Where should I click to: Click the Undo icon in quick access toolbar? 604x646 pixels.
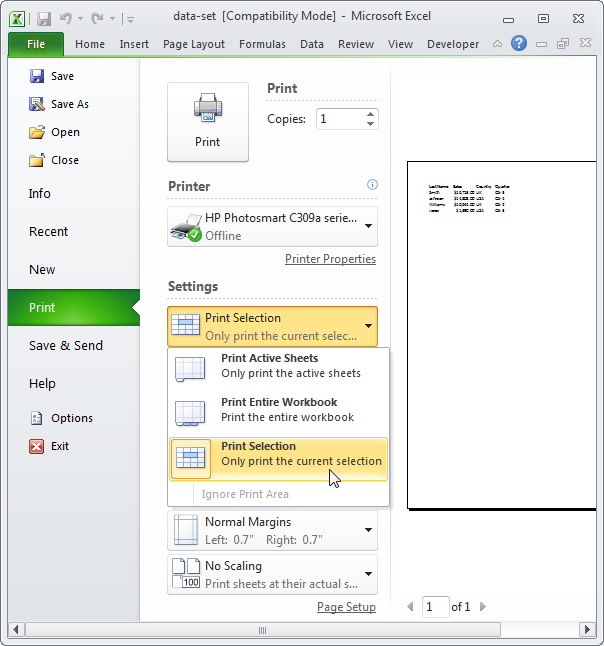click(x=66, y=19)
